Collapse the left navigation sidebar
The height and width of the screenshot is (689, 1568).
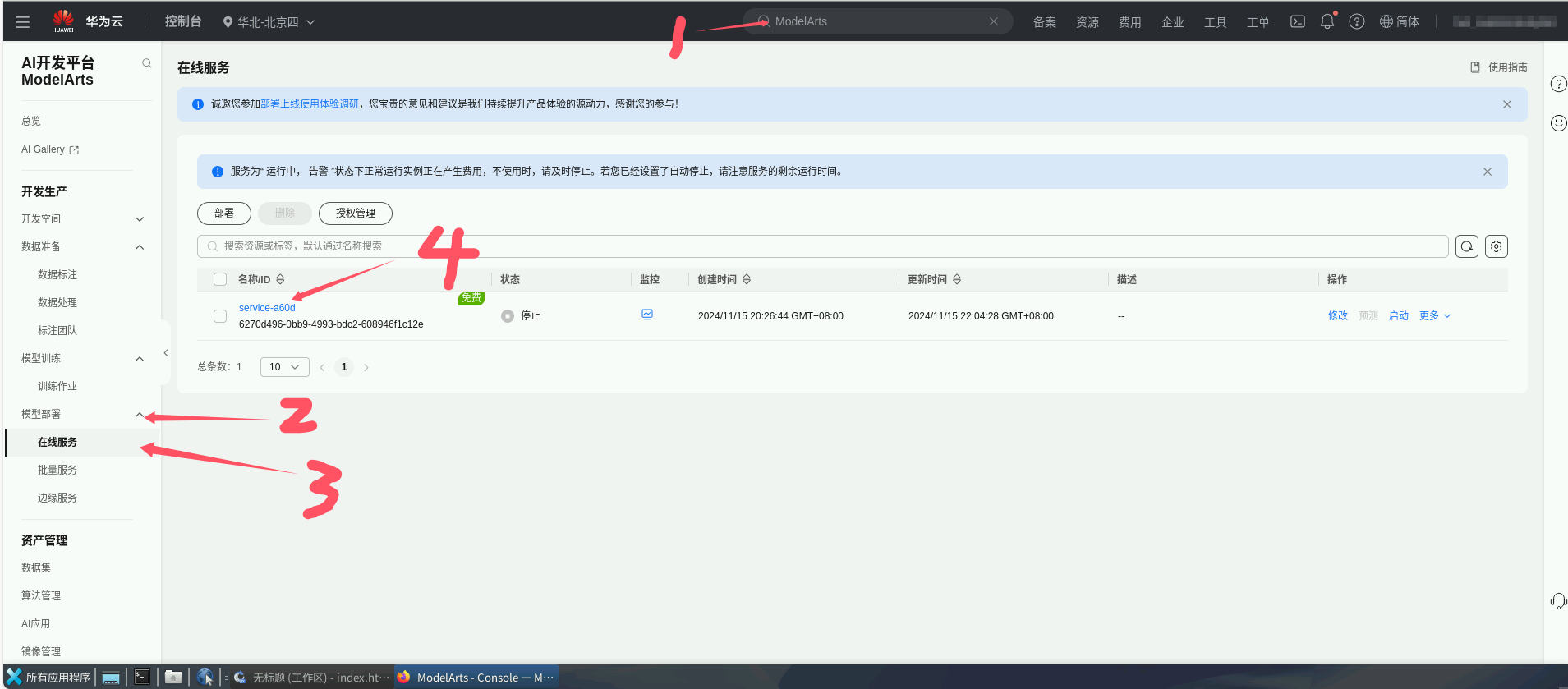point(166,353)
